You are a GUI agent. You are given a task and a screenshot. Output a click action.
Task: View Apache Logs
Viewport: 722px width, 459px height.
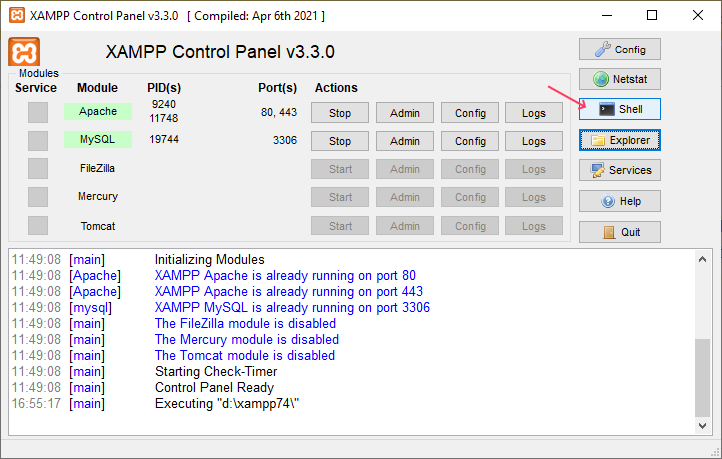[534, 113]
